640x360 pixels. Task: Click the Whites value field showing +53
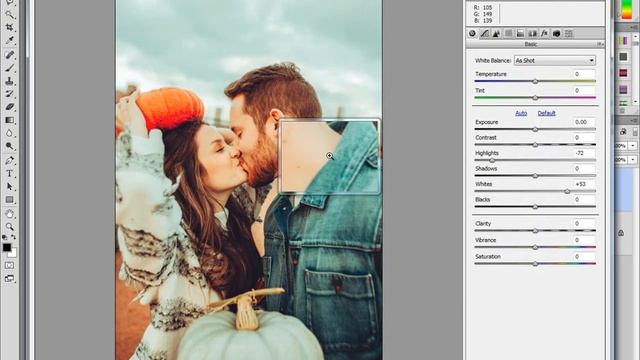coord(584,184)
